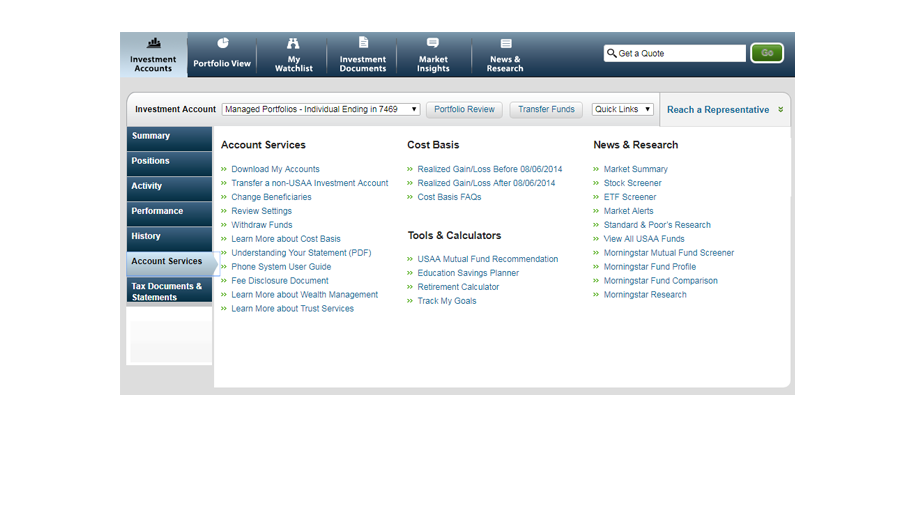Open the Summary side tab
The height and width of the screenshot is (526, 912).
[169, 138]
